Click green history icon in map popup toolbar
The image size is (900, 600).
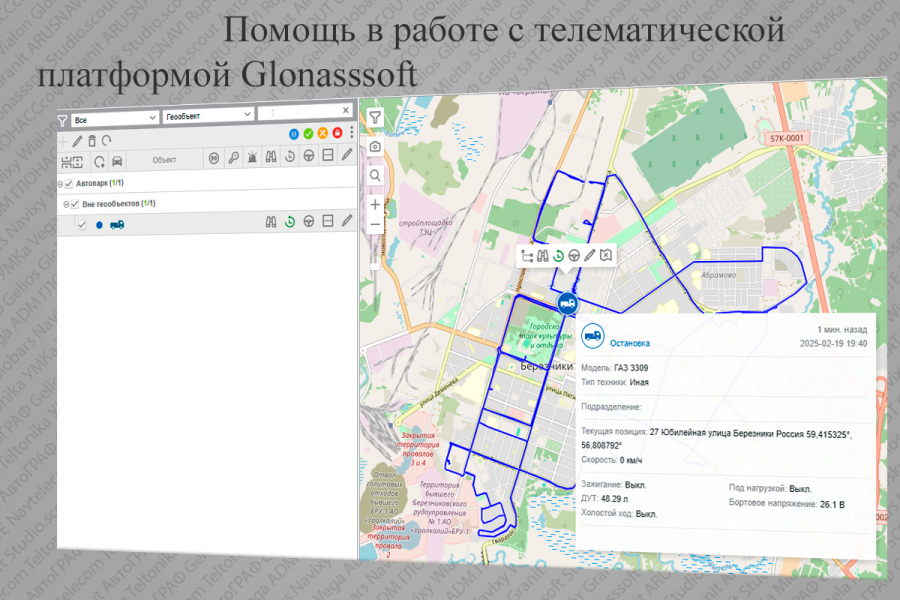558,256
